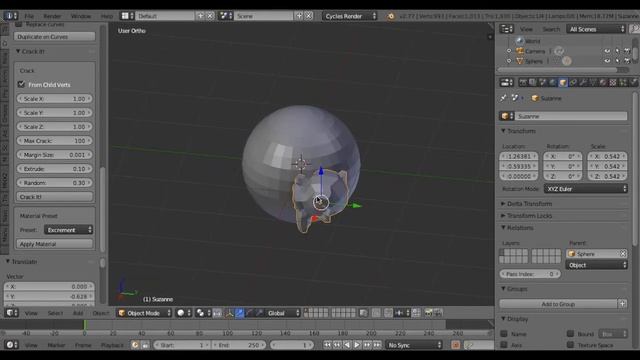Open timeline Playback menu

[x=112, y=345]
